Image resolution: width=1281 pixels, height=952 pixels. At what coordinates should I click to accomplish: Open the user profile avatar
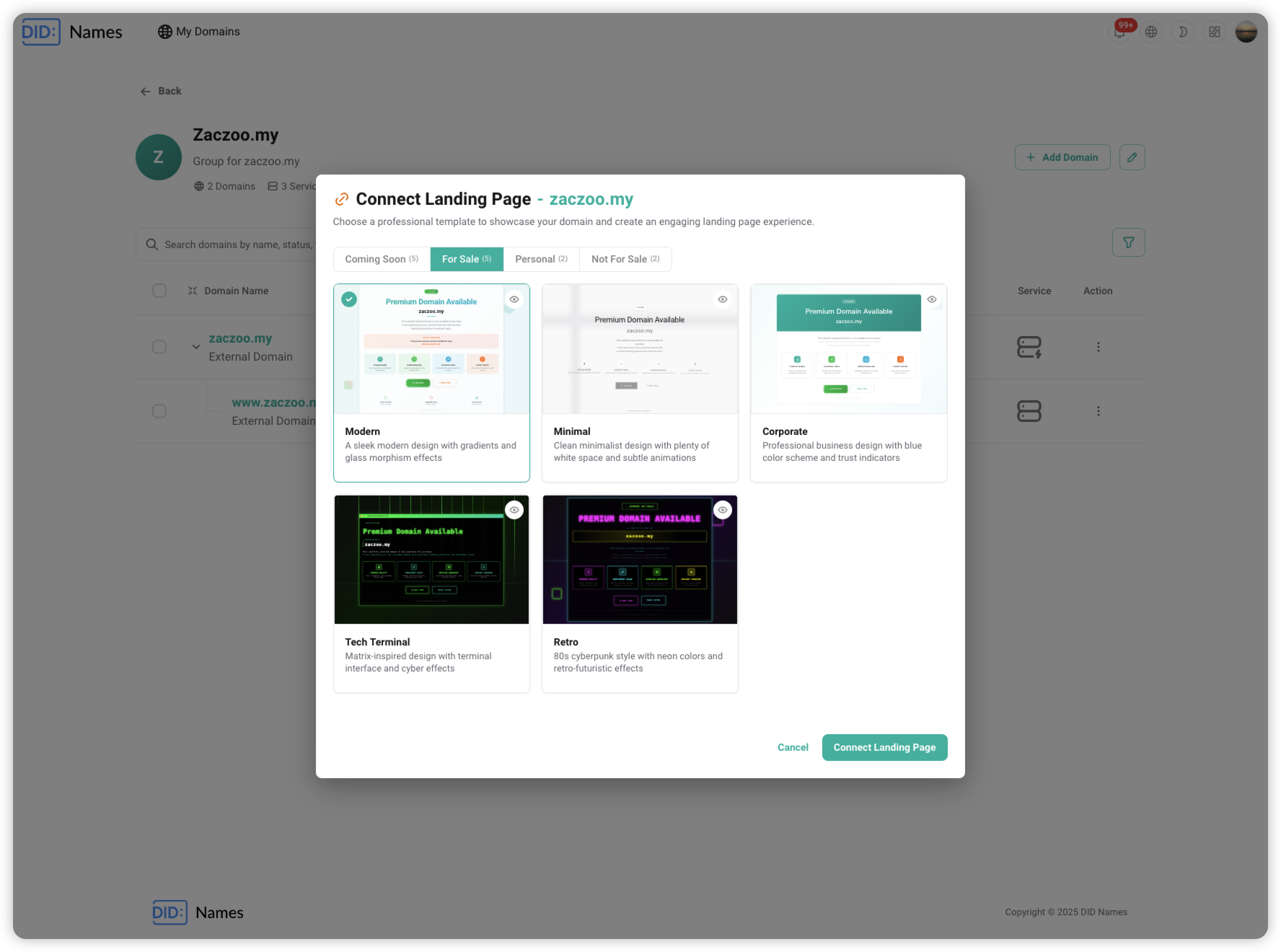(1246, 32)
